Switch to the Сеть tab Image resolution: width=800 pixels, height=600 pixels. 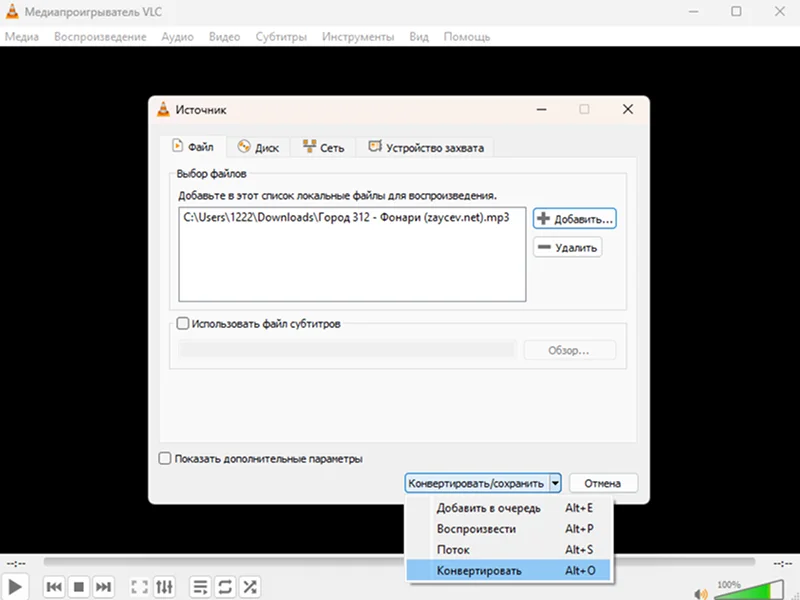(323, 147)
